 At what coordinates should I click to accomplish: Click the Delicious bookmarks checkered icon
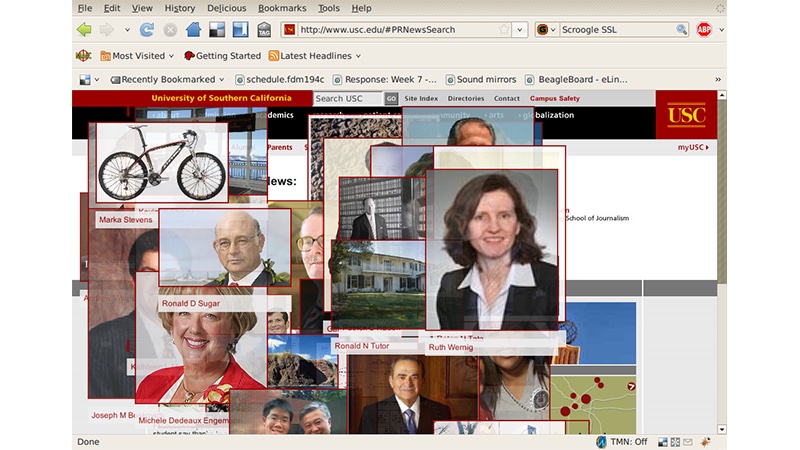217,30
